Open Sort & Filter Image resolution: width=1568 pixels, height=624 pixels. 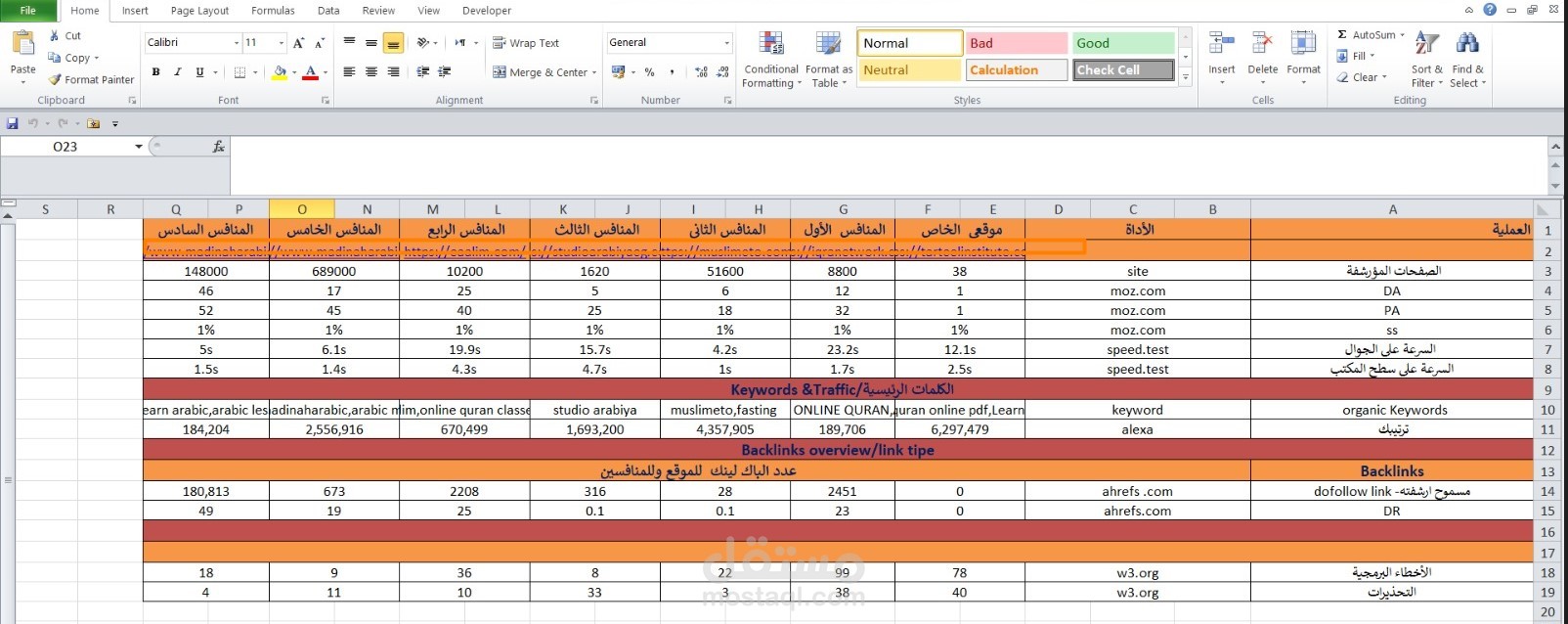click(1427, 59)
